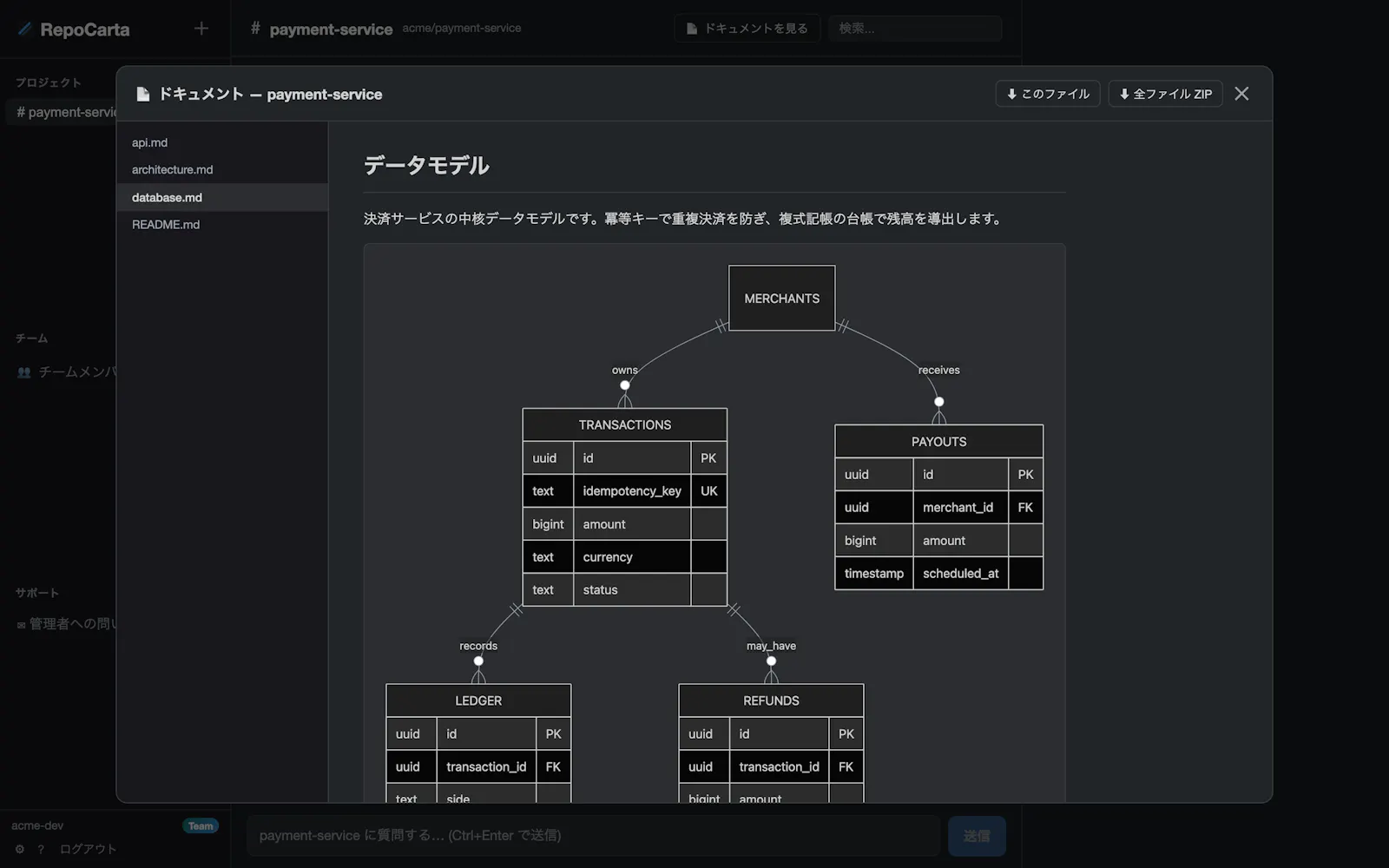
Task: Focus the 検索 search field
Action: pos(915,29)
